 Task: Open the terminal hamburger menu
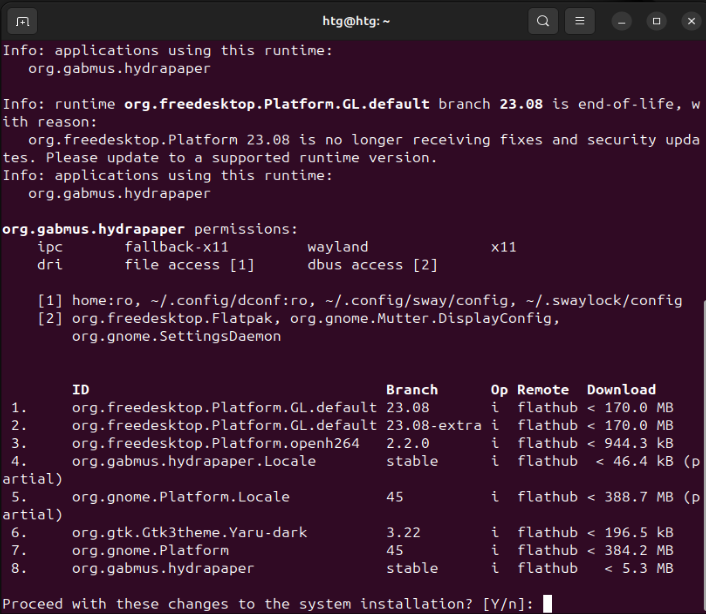580,21
